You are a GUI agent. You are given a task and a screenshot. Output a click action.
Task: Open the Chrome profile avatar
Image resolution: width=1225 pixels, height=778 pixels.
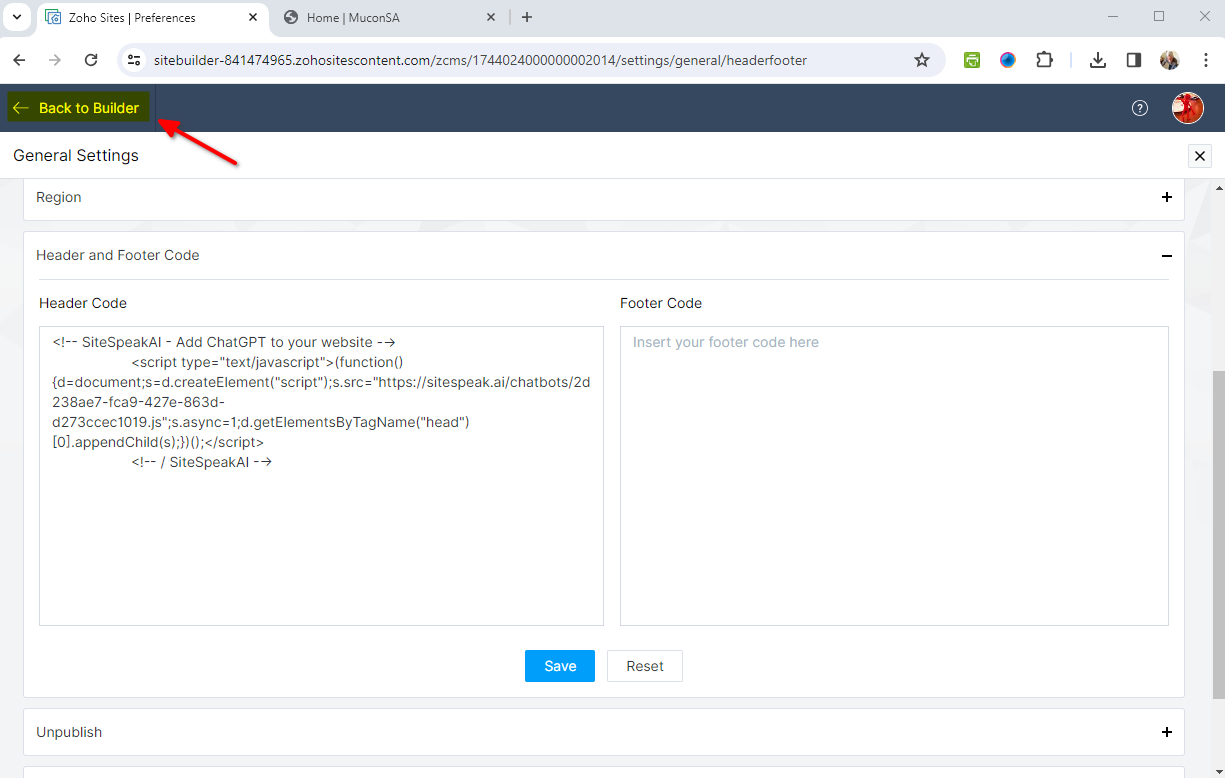[x=1170, y=60]
